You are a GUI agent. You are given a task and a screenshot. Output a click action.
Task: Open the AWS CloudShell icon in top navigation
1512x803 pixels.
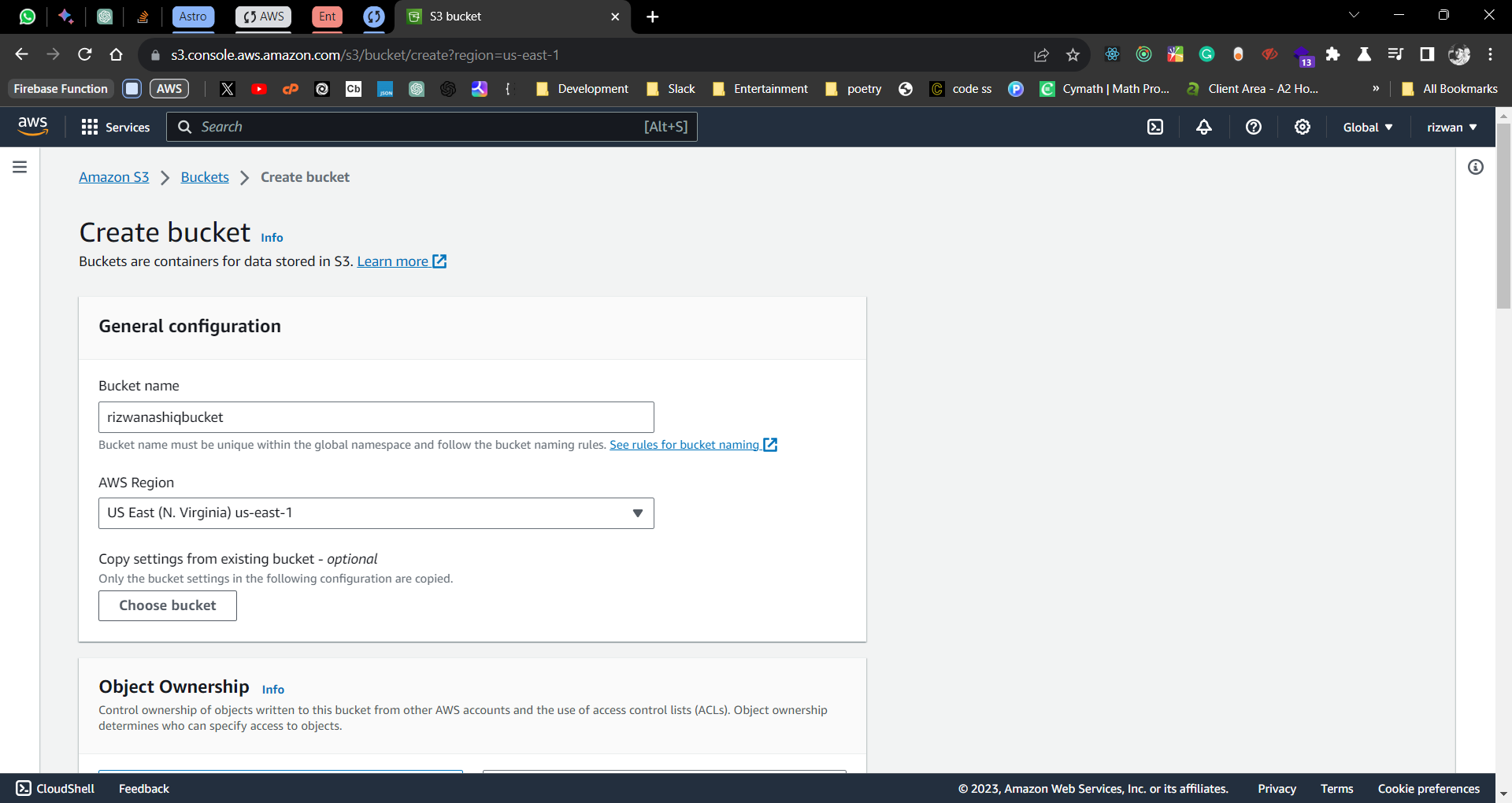pyautogui.click(x=1155, y=127)
